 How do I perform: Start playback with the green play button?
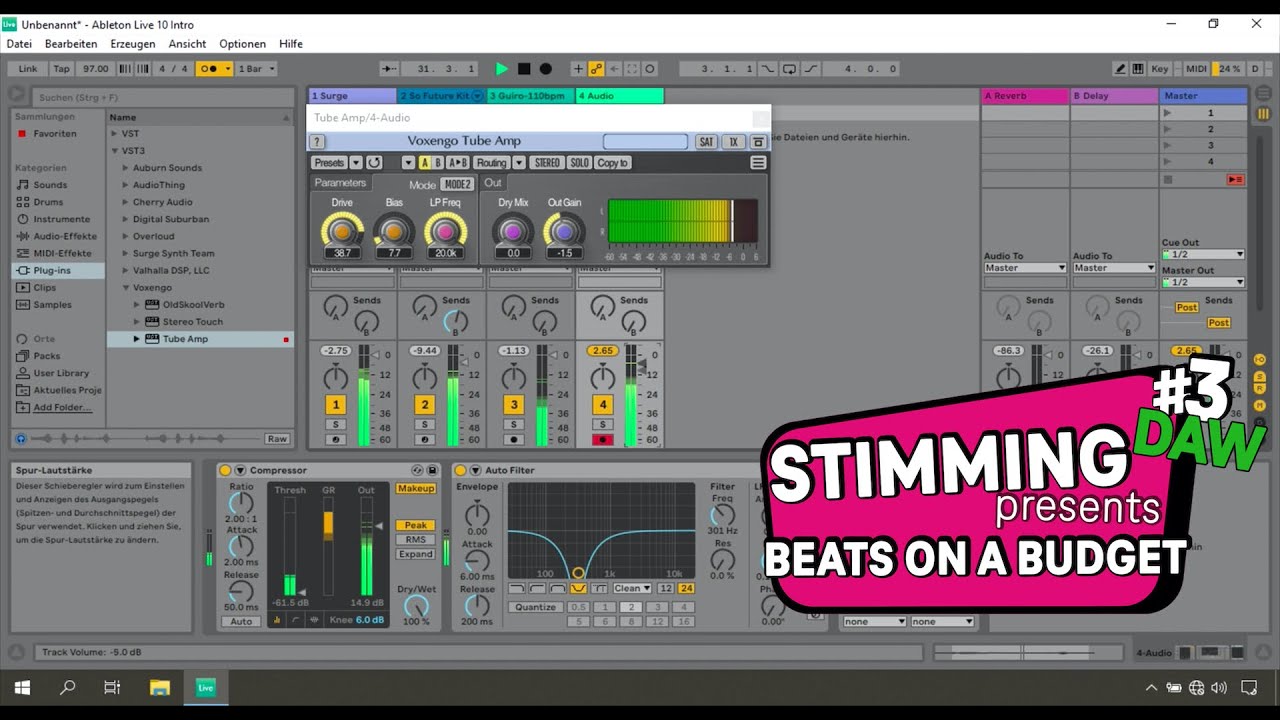tap(502, 69)
